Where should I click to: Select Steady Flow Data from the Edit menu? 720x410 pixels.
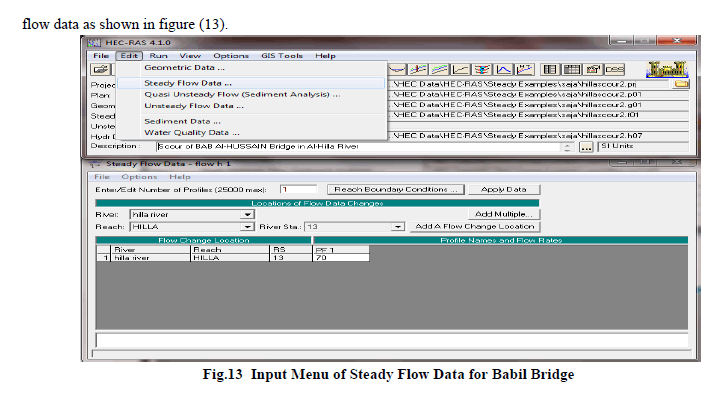pyautogui.click(x=188, y=82)
